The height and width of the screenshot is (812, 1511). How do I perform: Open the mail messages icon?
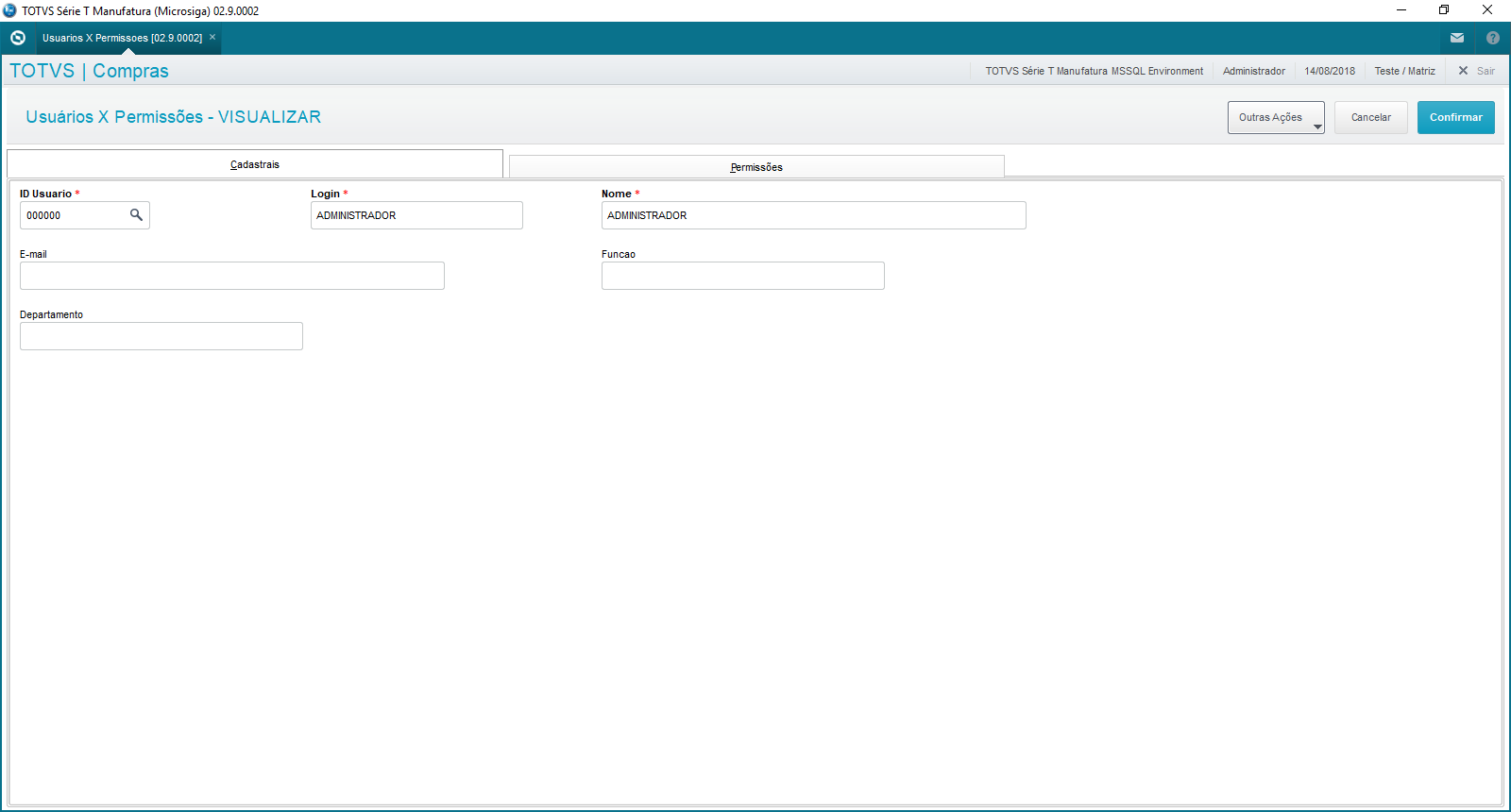[x=1457, y=38]
